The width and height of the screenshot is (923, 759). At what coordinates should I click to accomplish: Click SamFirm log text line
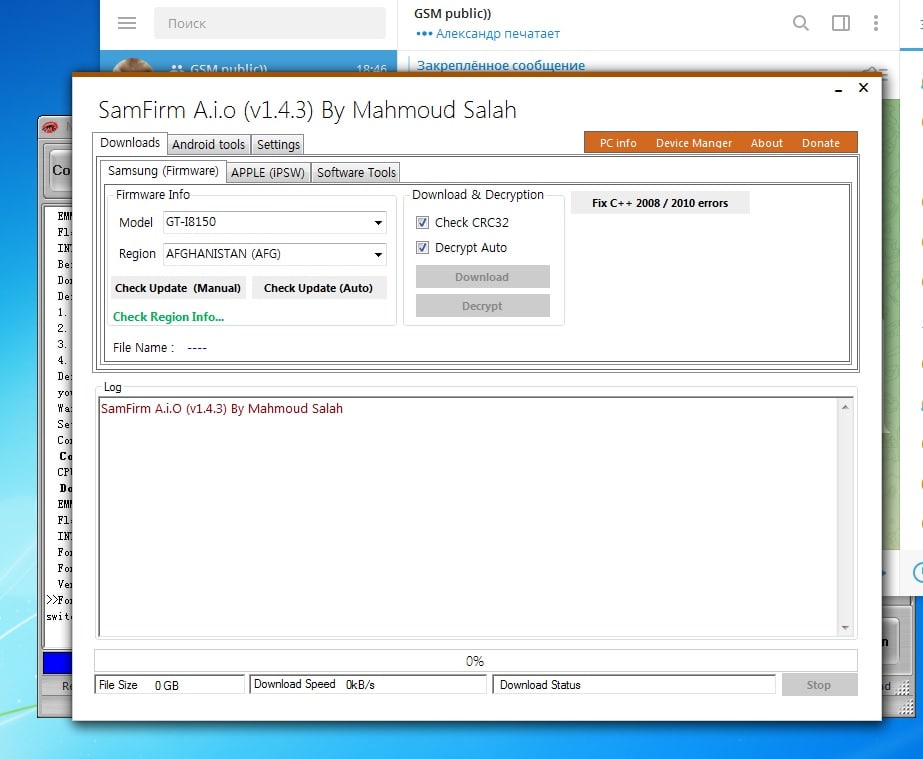point(221,409)
